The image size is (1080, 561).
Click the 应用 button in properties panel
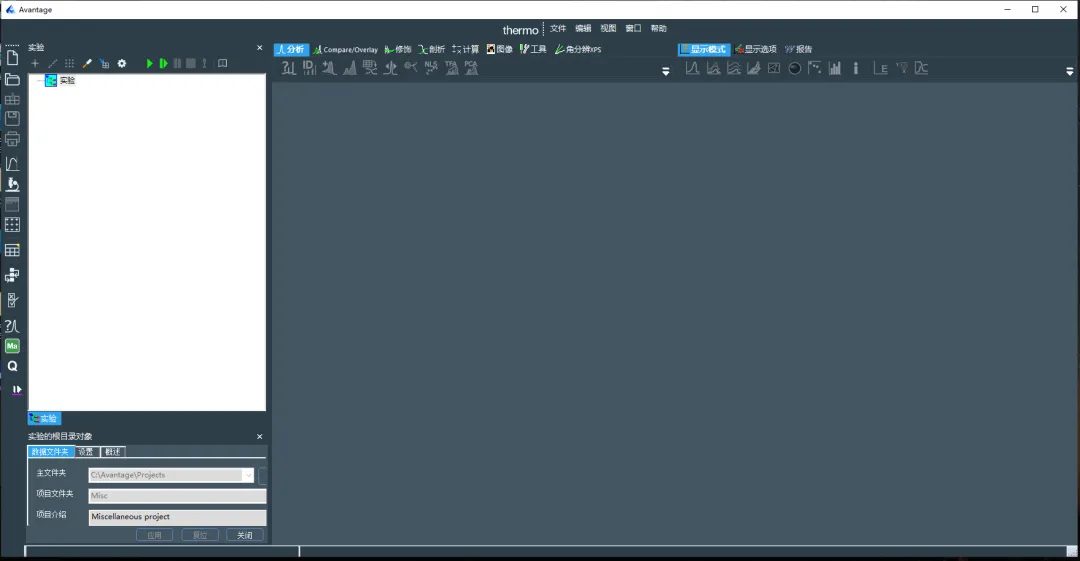pos(154,536)
